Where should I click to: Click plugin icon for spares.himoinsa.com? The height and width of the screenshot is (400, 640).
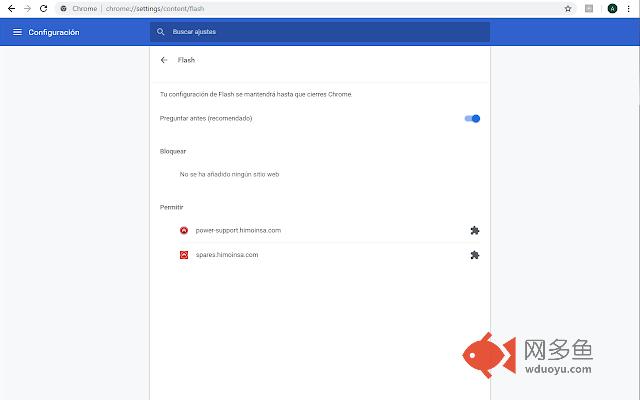tap(474, 255)
